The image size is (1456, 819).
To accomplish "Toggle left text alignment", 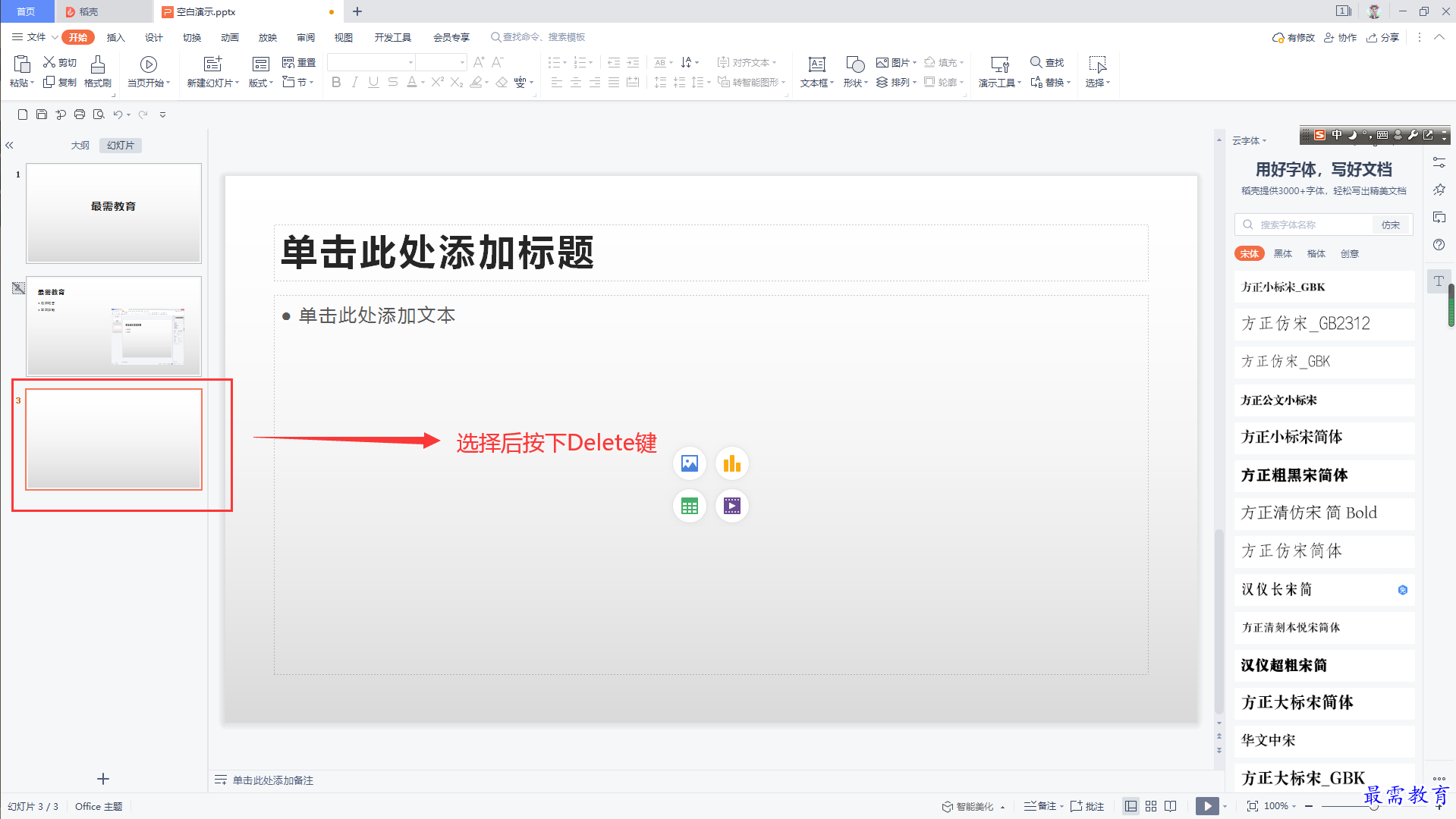I will point(557,82).
